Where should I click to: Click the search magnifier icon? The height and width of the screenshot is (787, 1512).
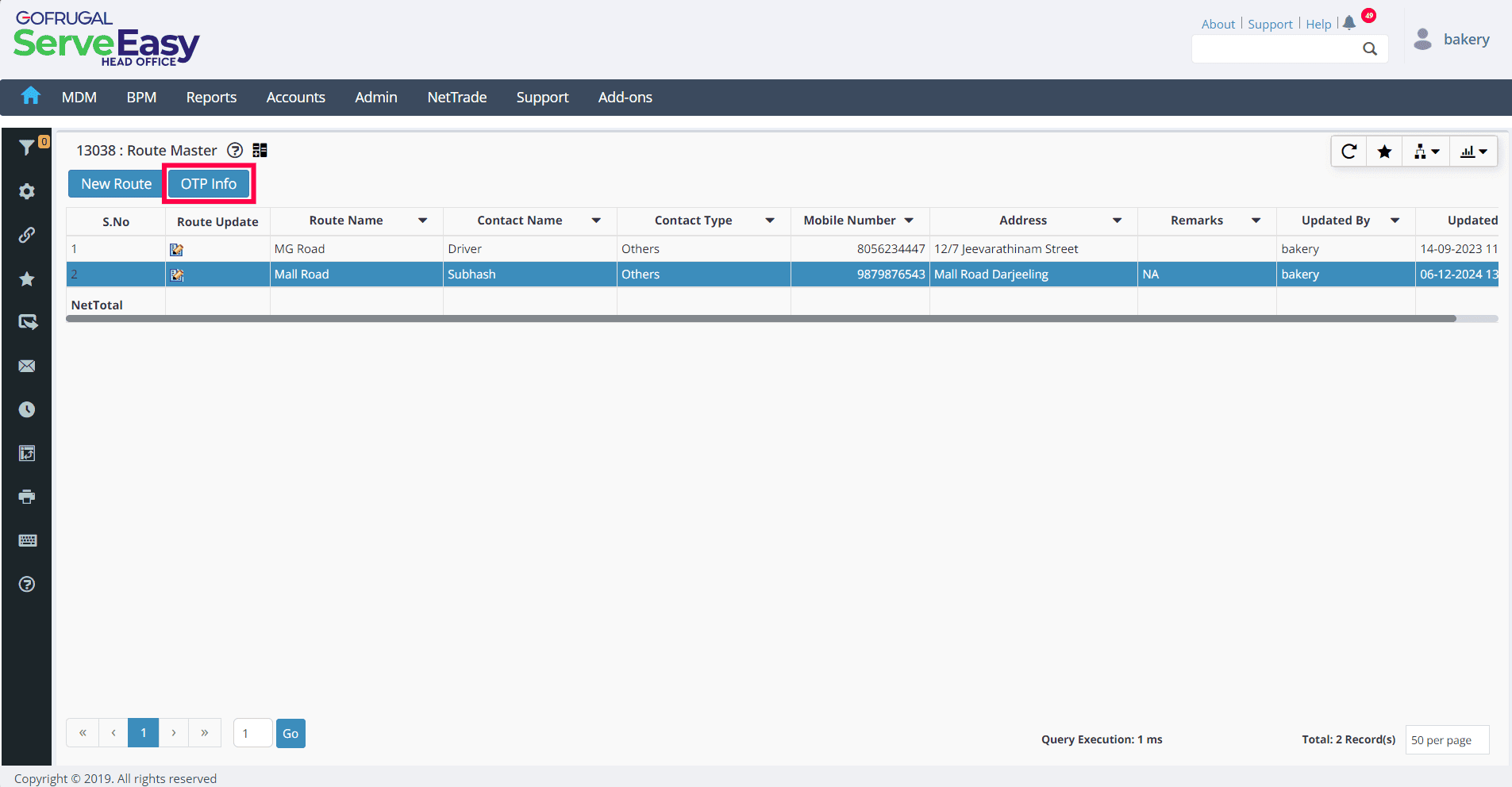point(1370,48)
